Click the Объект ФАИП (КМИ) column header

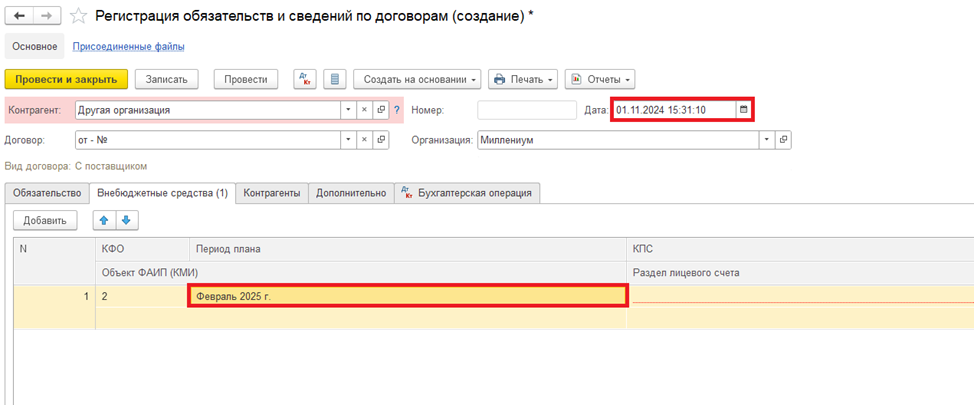[361, 272]
